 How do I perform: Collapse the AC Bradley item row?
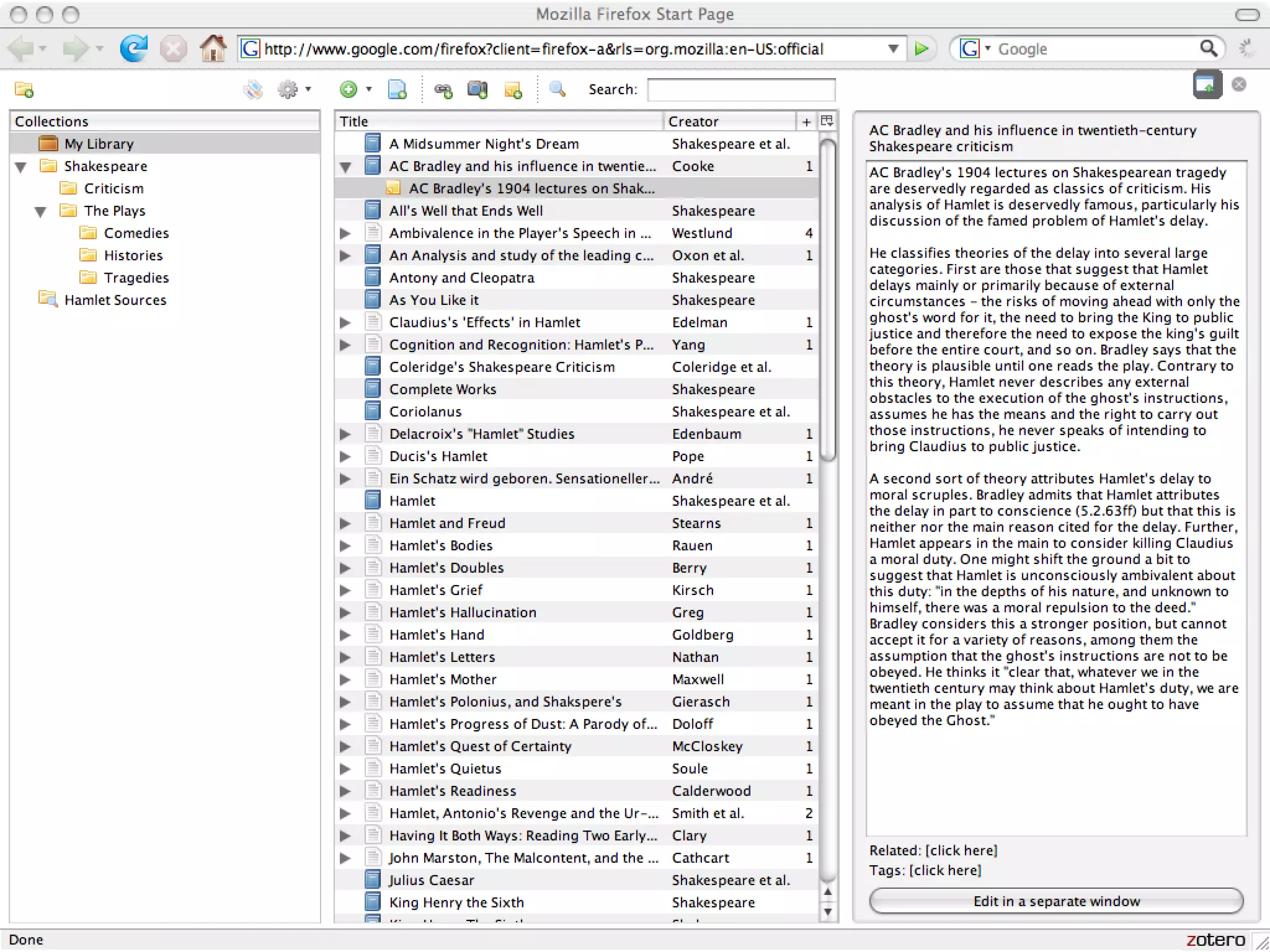(x=345, y=167)
